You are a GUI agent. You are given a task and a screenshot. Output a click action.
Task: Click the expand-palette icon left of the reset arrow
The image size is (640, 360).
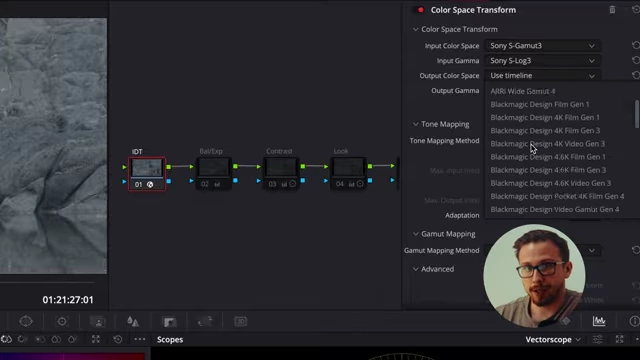click(96, 339)
